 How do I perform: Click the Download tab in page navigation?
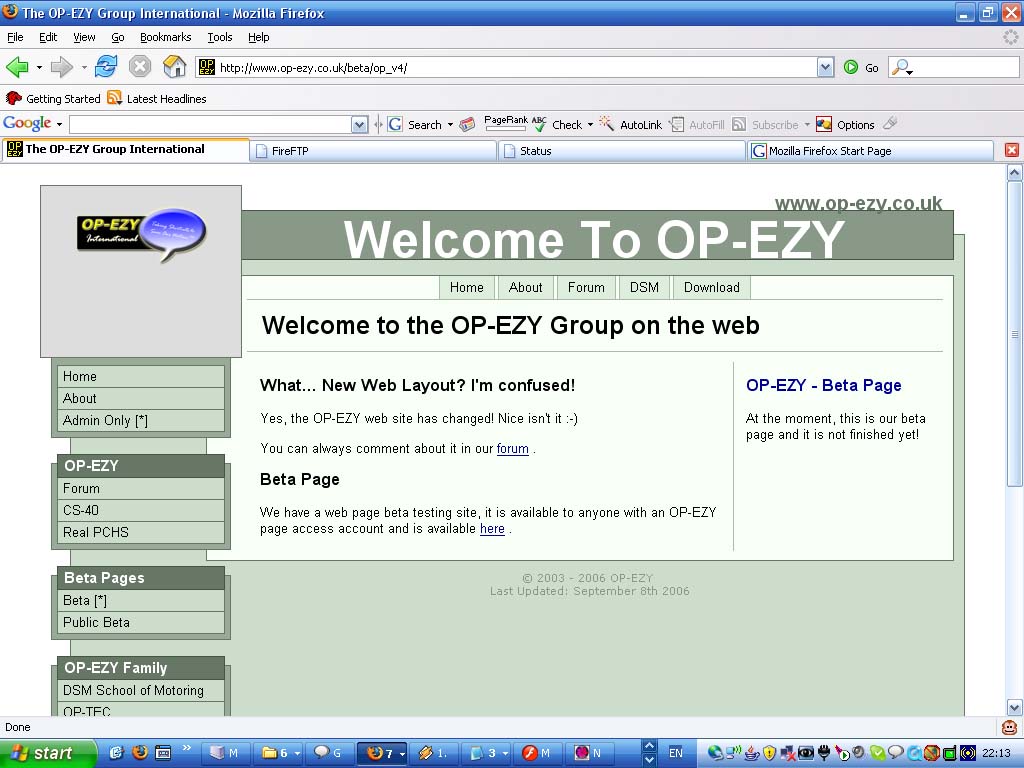[x=712, y=287]
